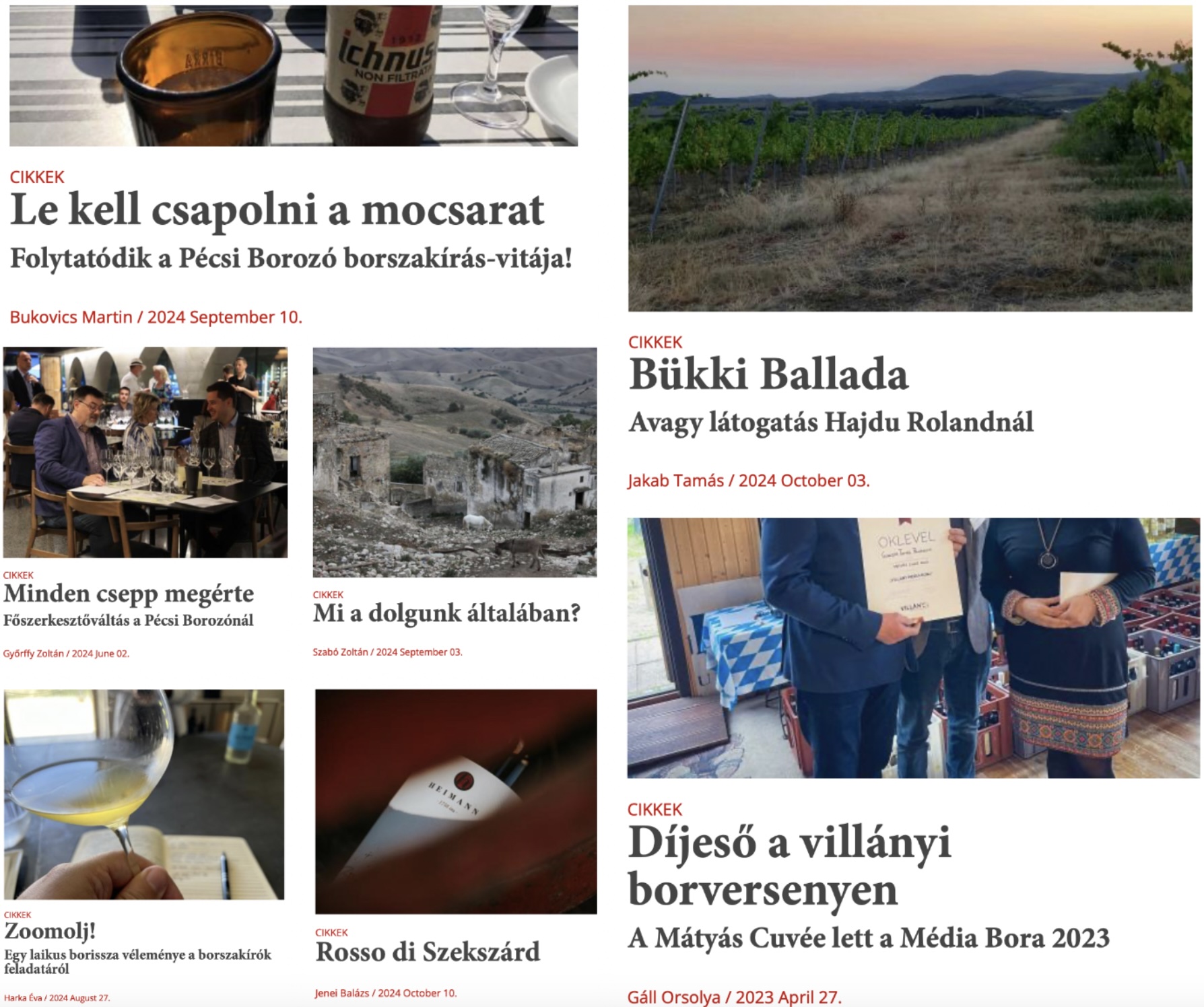
Task: Open the Oklevél certificate photo
Action: point(913,648)
